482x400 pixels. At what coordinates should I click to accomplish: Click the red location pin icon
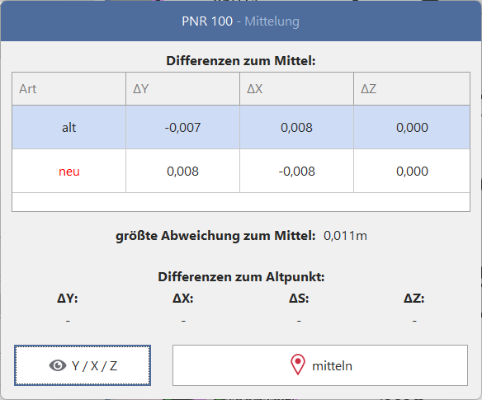tap(298, 364)
